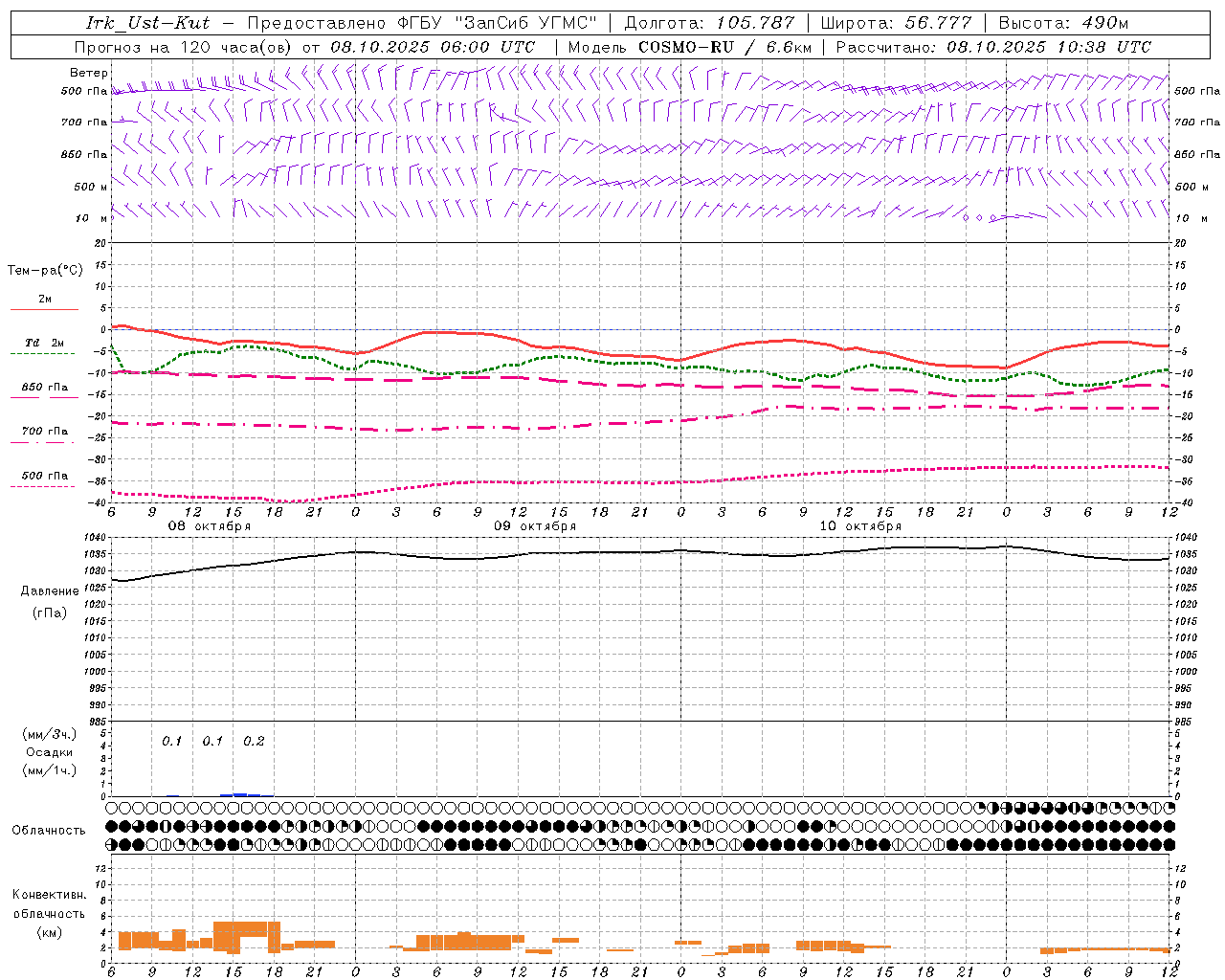
Task: Click "Рассчитано: 08.10.2025 10:38 UTC" timestamp
Action: [993, 47]
